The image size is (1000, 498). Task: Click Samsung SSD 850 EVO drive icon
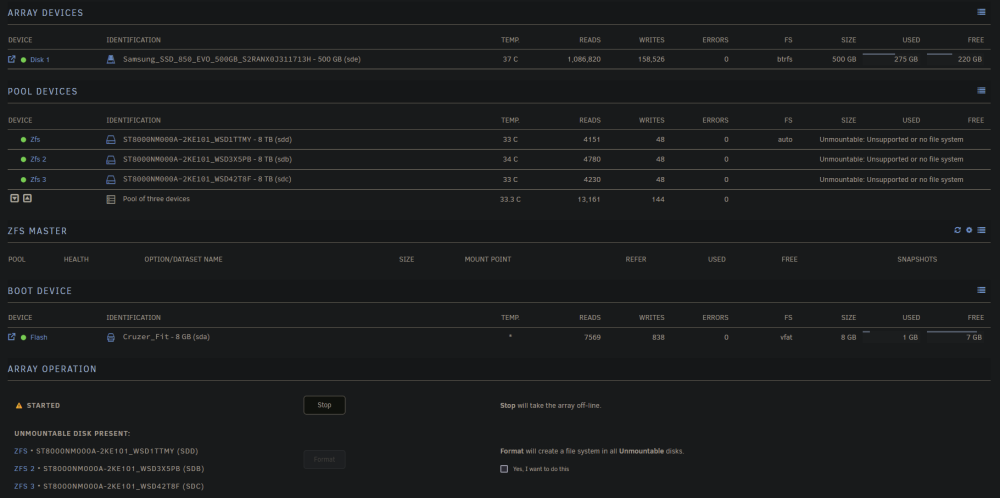tap(111, 59)
